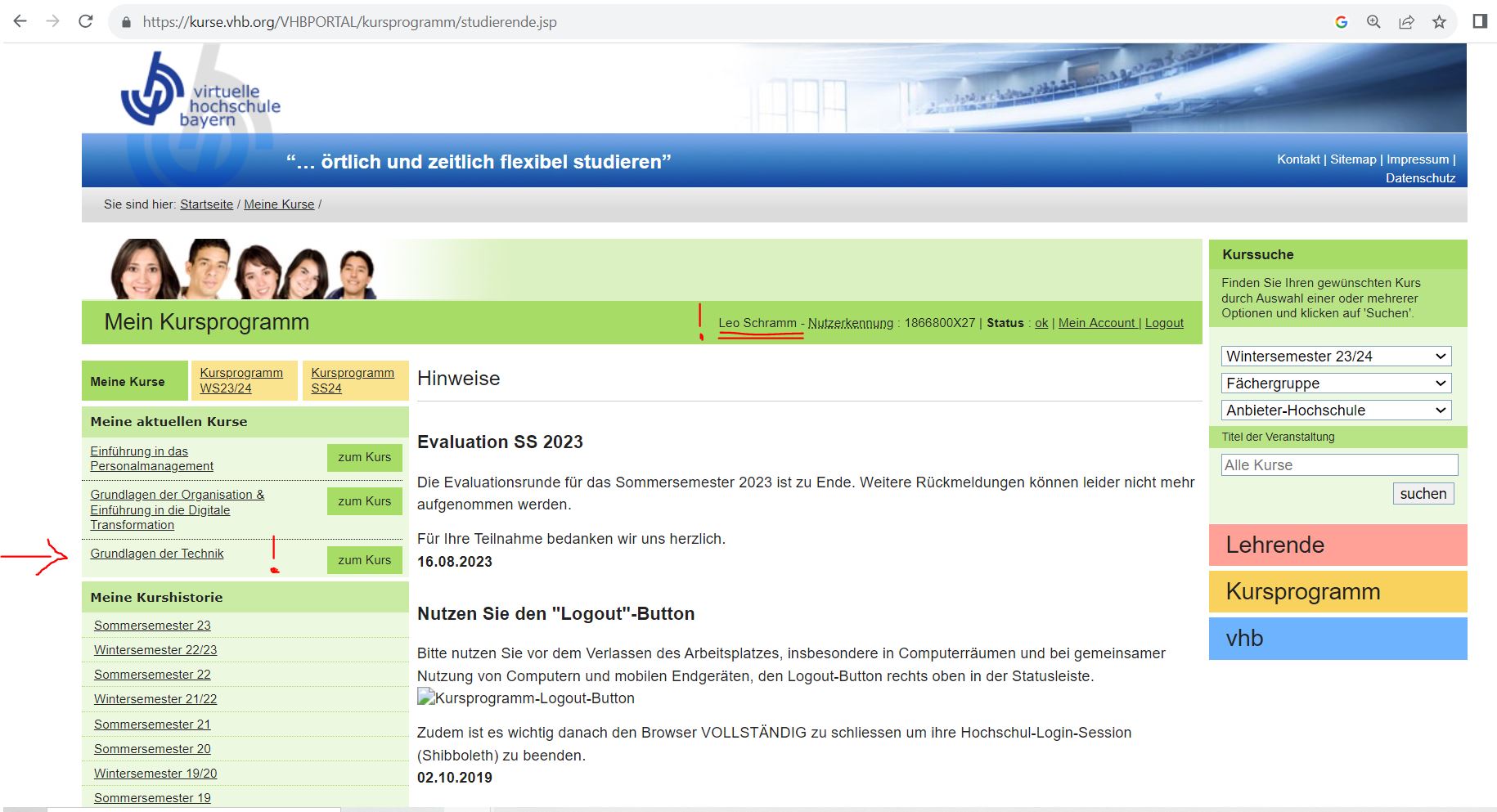The height and width of the screenshot is (812, 1497).
Task: Click the Alle Kurse title search field
Action: (1339, 465)
